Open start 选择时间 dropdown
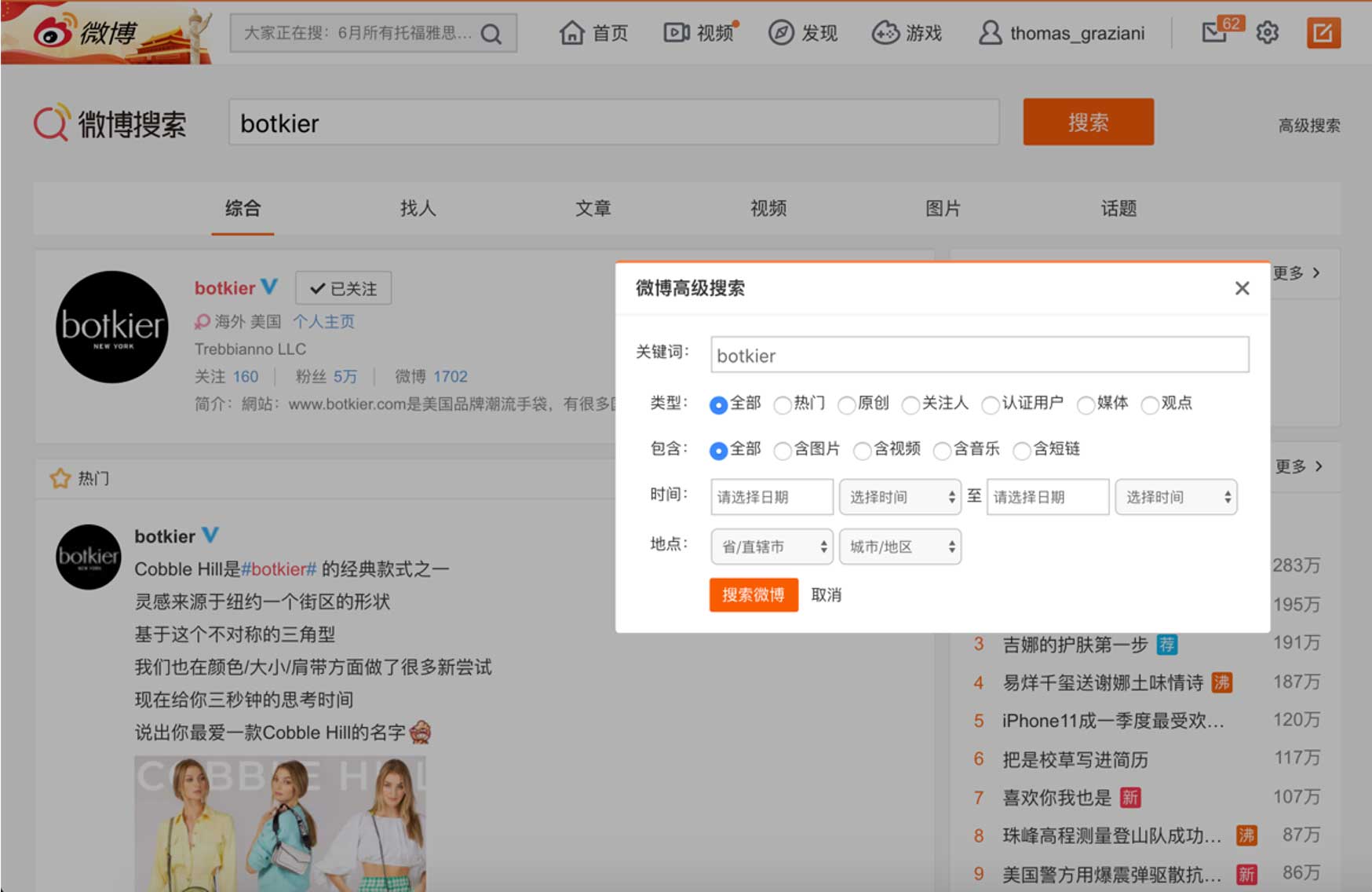 (900, 497)
